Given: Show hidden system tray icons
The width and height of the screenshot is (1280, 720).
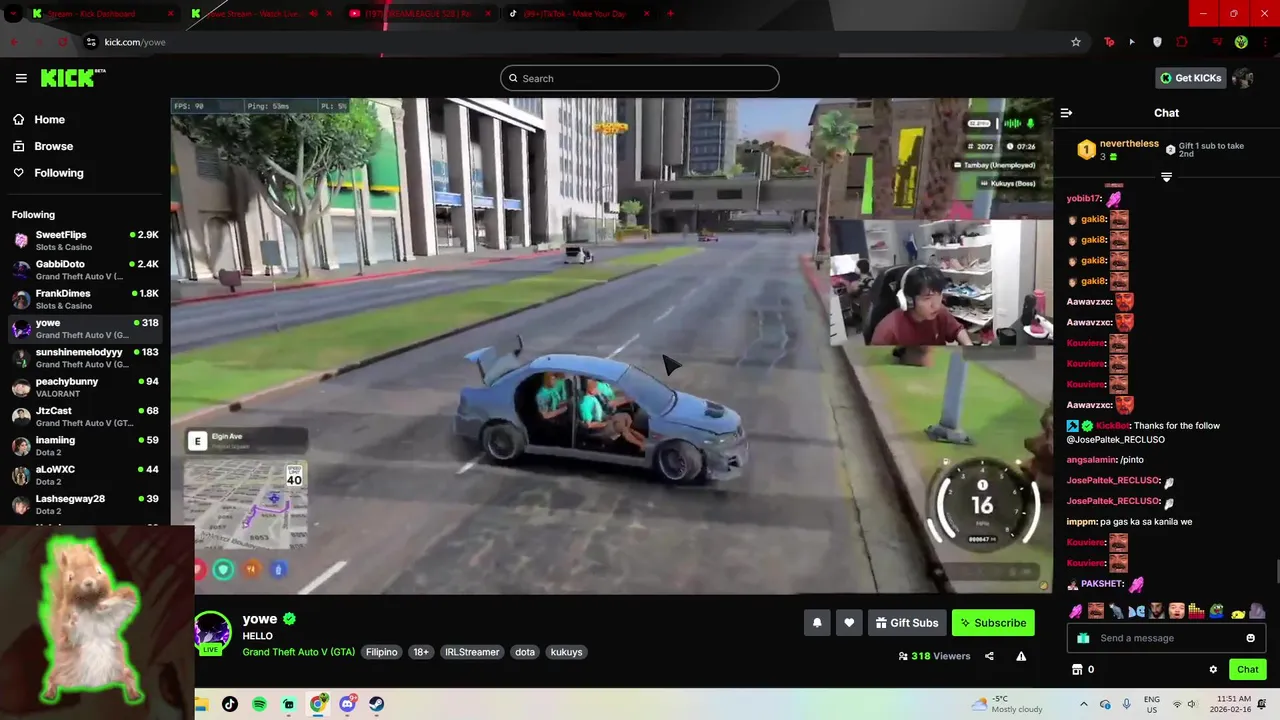Looking at the screenshot, I should click(1083, 704).
